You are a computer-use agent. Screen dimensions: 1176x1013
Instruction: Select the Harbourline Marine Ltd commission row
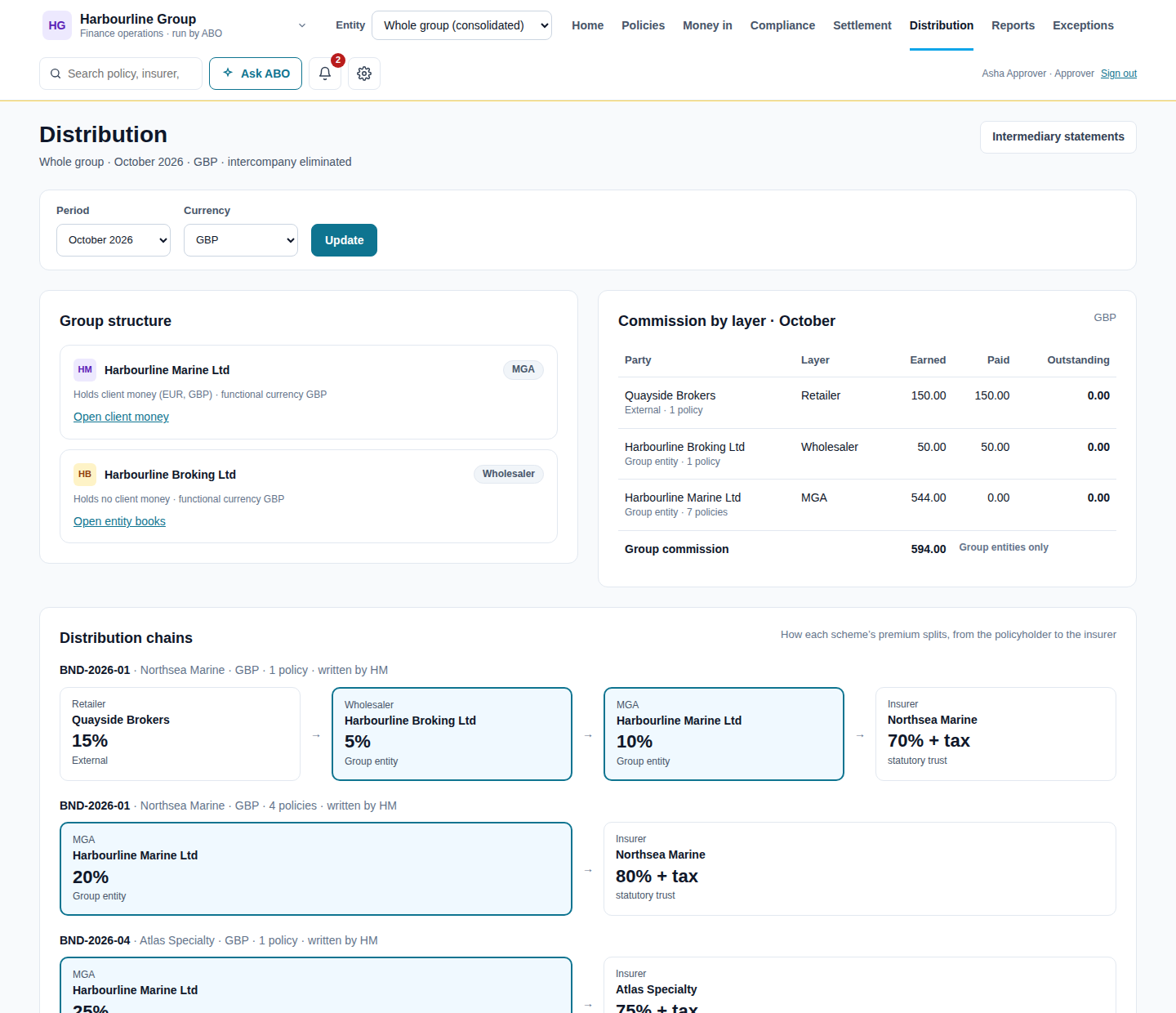[x=867, y=505]
